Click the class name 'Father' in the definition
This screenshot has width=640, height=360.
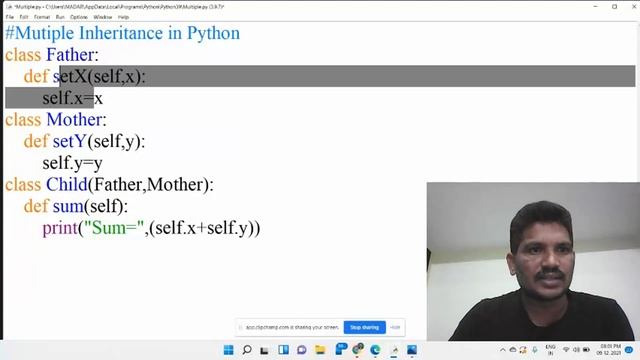(70, 55)
